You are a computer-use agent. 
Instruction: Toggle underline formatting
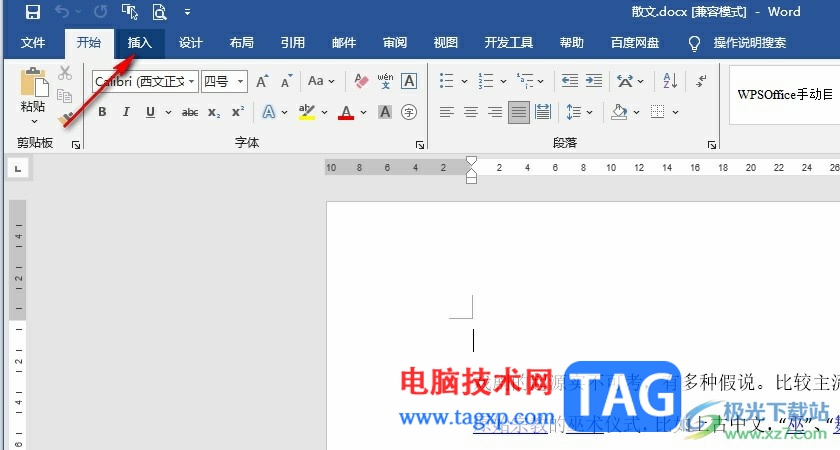[151, 112]
